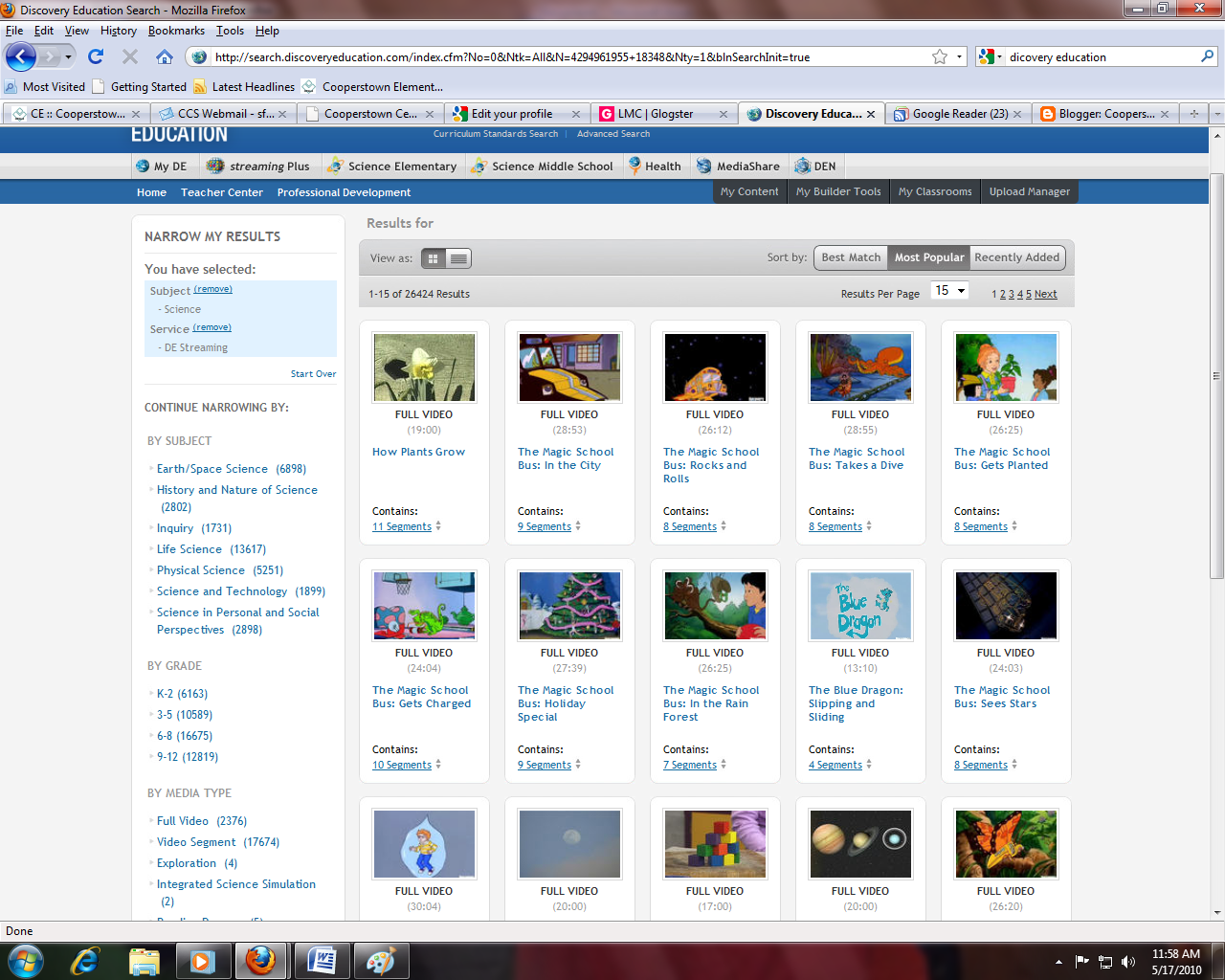Image resolution: width=1225 pixels, height=980 pixels.
Task: Open Science Middle School section
Action: 542,166
